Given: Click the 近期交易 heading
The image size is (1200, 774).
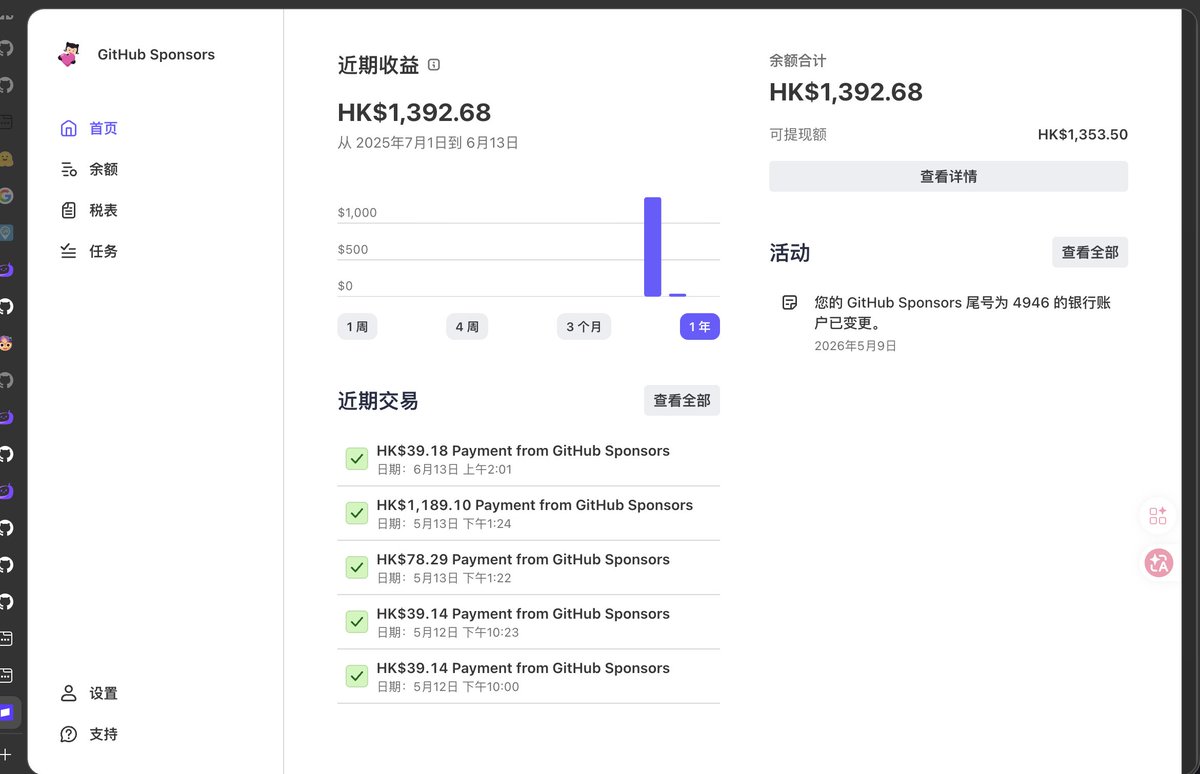Looking at the screenshot, I should coord(378,401).
